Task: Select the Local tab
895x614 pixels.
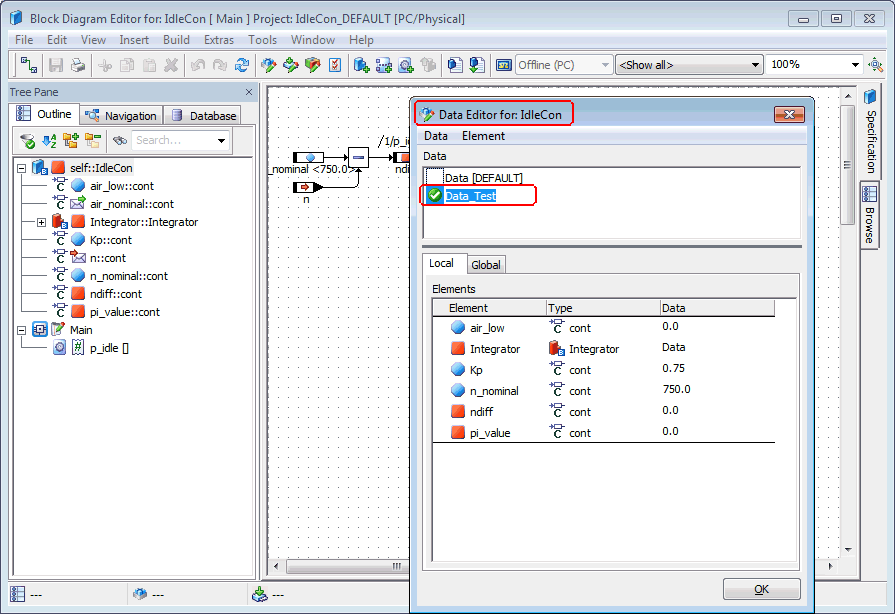Action: click(x=445, y=264)
